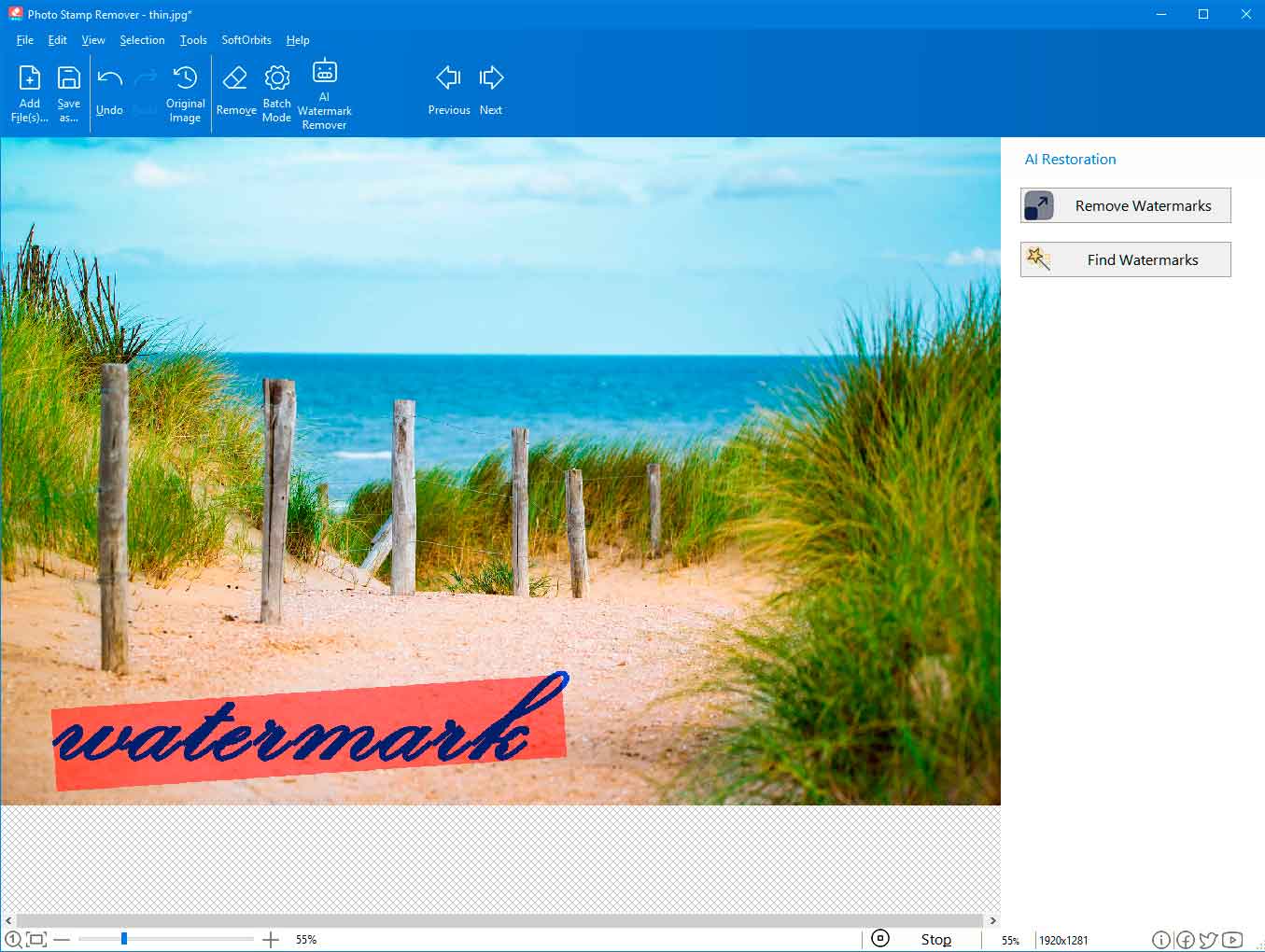Viewport: 1265px width, 952px height.
Task: Open the YouTube channel icon
Action: point(1230,940)
